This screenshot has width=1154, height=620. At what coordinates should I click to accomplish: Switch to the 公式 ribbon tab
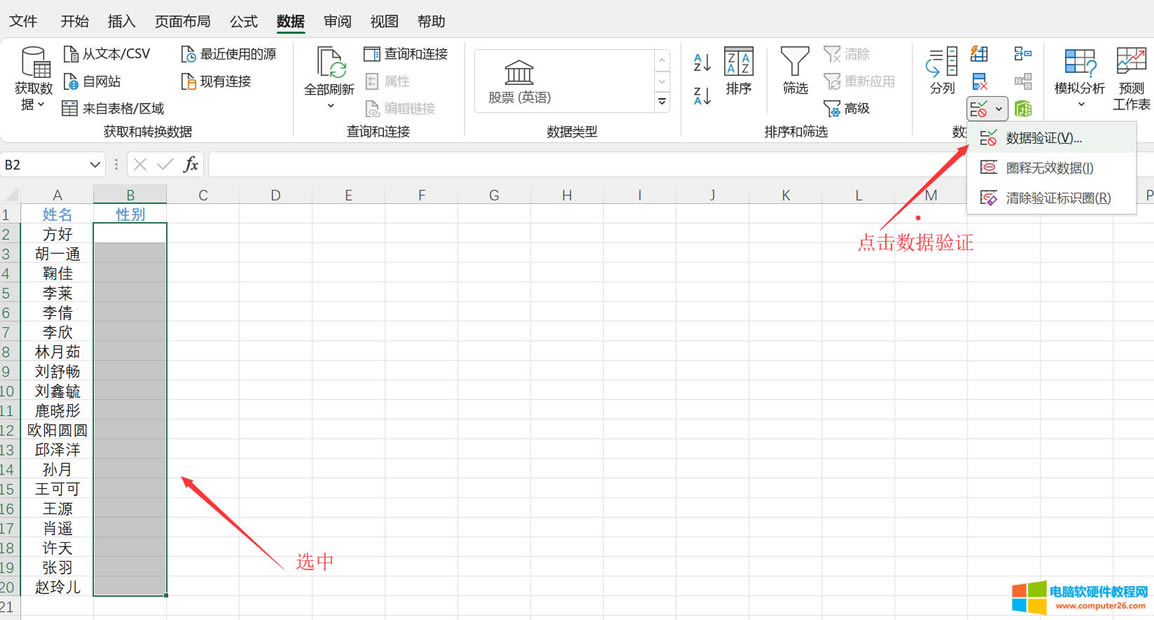point(243,21)
